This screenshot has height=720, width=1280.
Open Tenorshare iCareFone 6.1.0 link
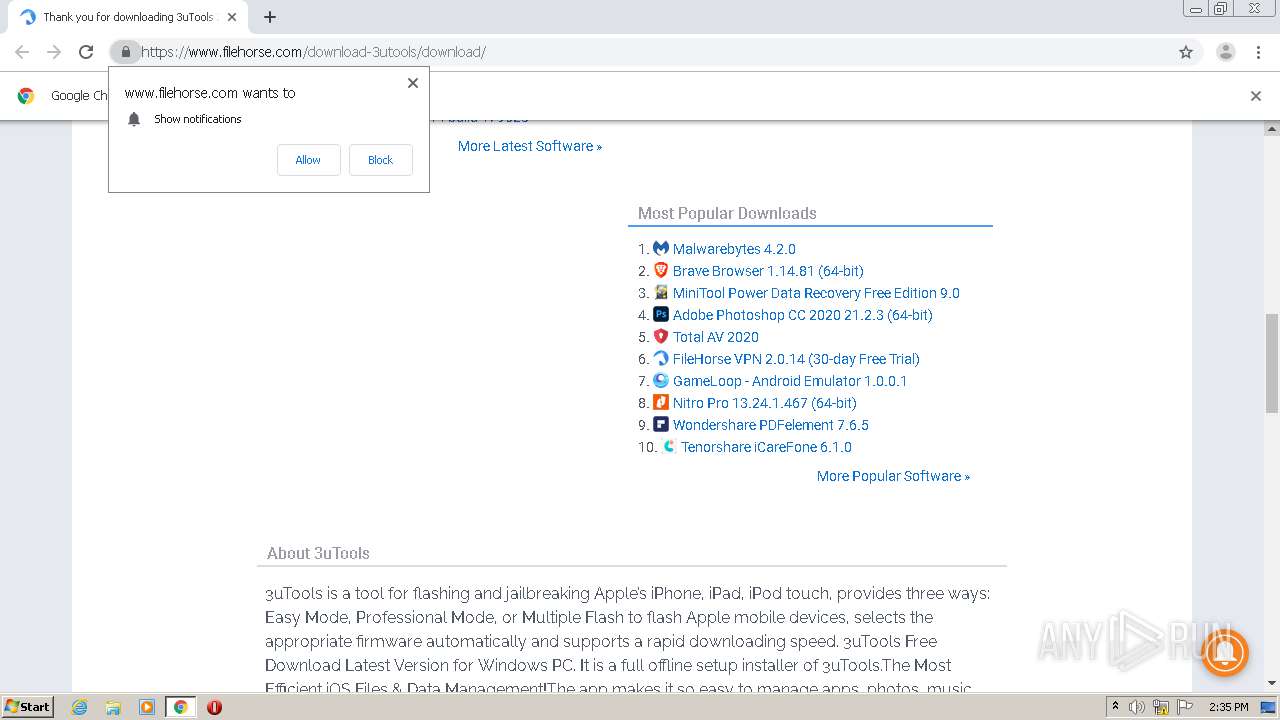coord(766,447)
